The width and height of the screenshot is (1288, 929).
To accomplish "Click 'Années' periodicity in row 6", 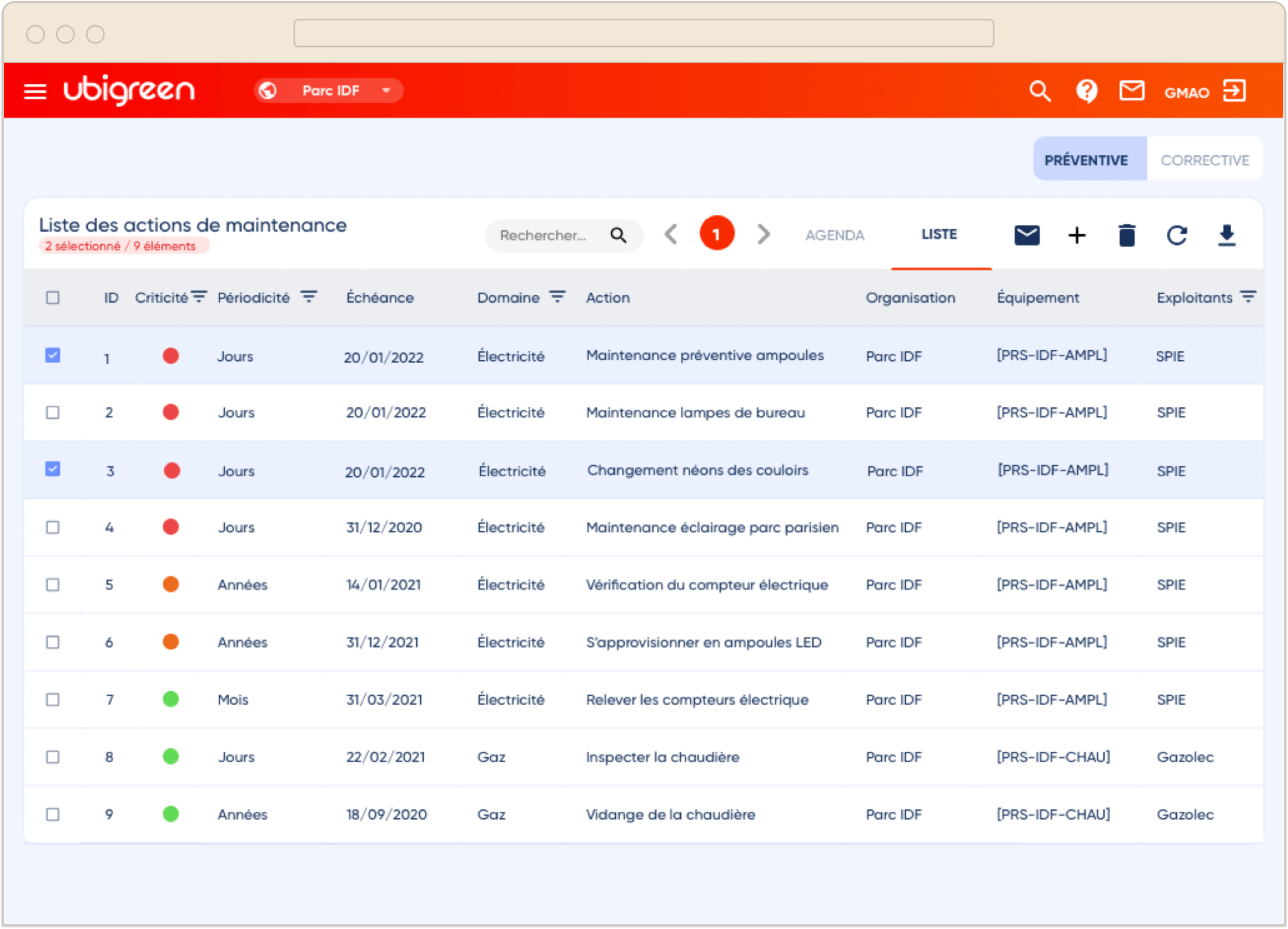I will point(242,642).
